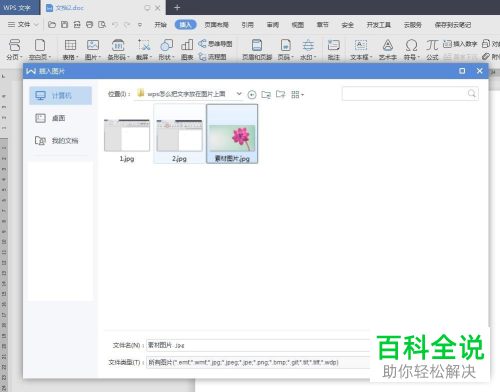500x392 pixels.
Task: Open a new tab with the plus button
Action: 177,7
